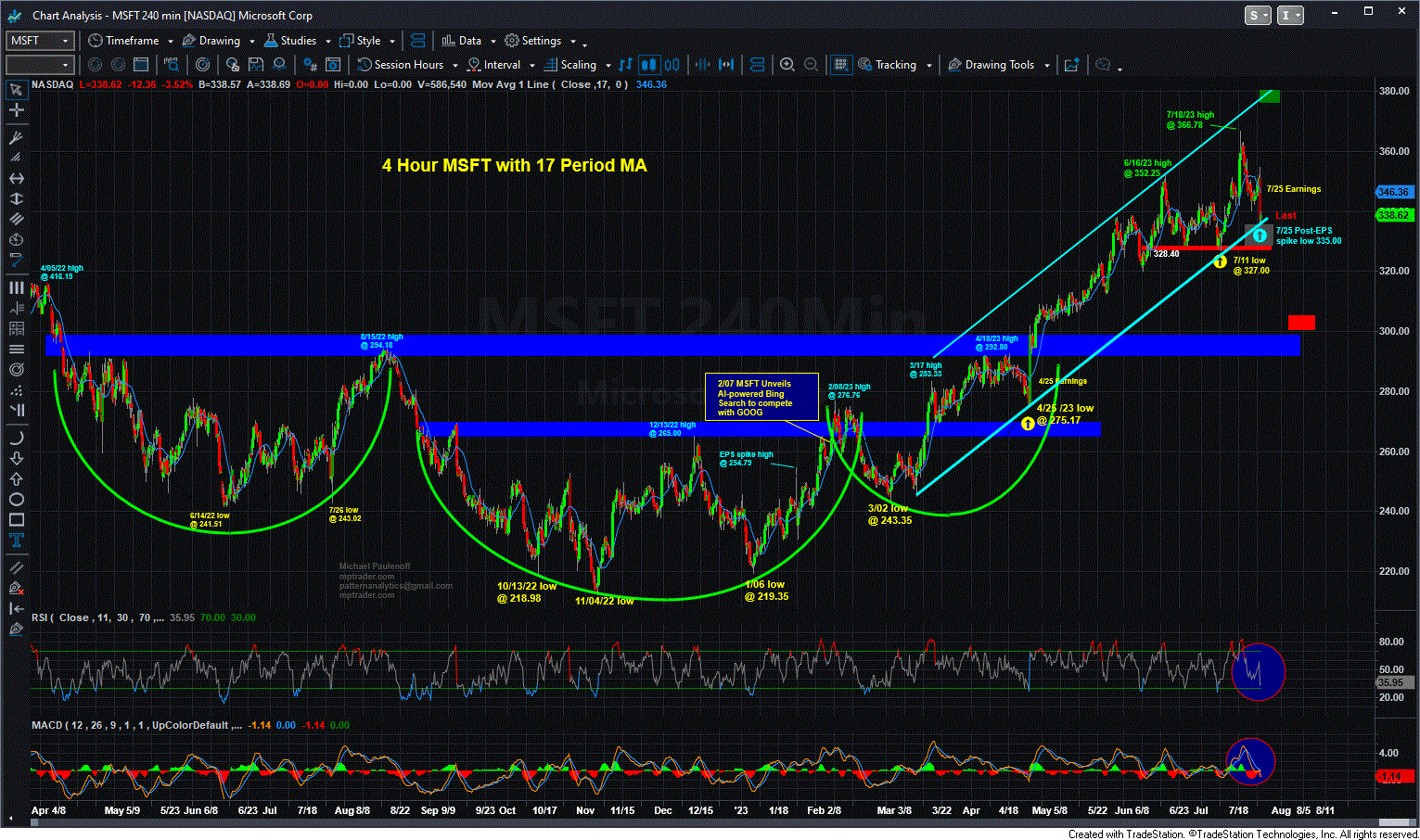1420x840 pixels.
Task: Click the scan chart magnifier icon
Action: click(172, 65)
